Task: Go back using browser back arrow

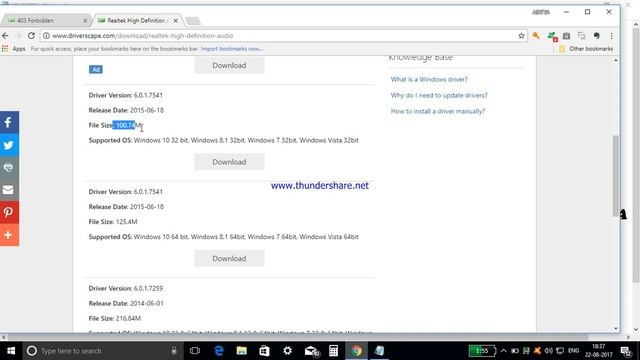Action: (5, 36)
